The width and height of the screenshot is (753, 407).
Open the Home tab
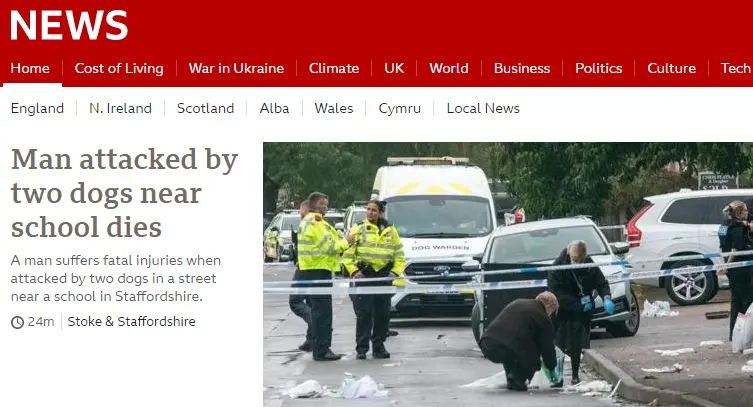pyautogui.click(x=30, y=68)
